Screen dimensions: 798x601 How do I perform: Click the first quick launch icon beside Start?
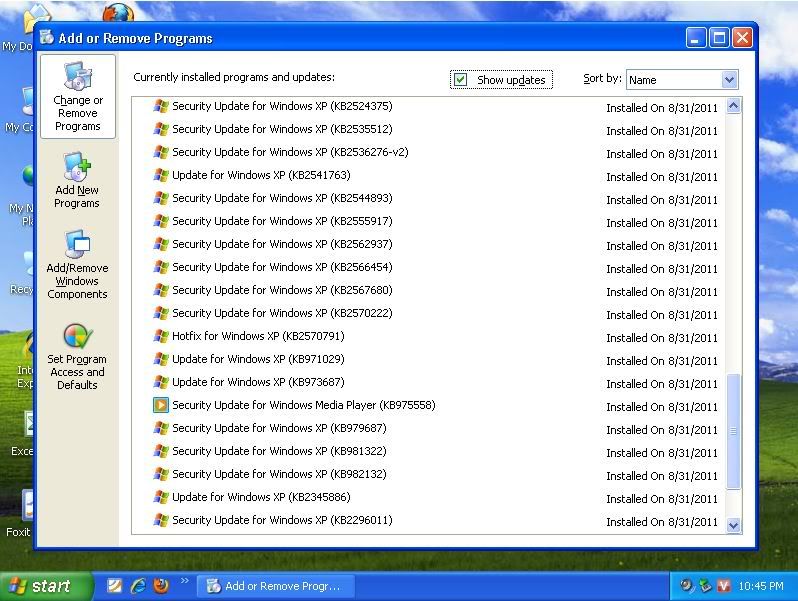115,586
